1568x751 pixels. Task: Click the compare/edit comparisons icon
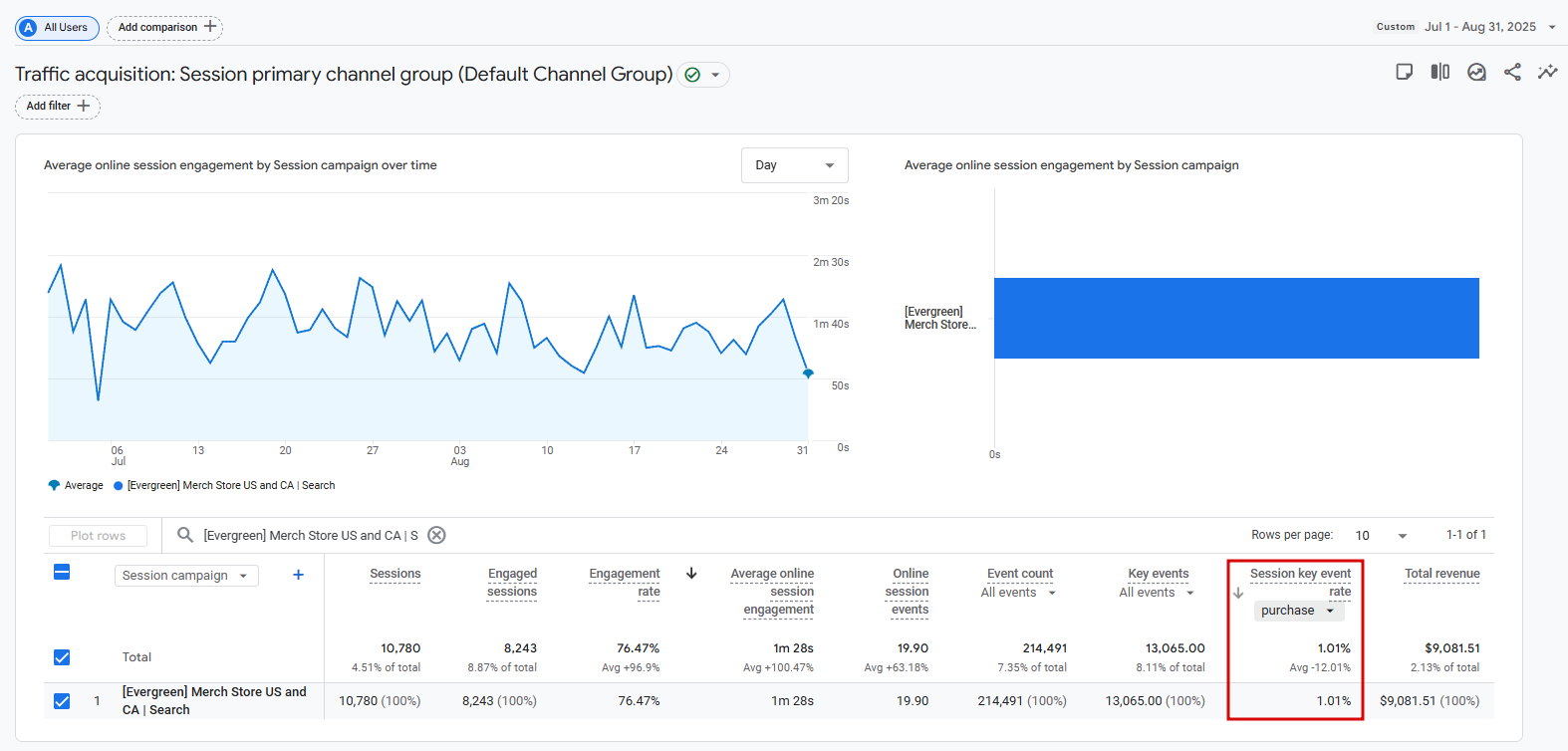(1439, 72)
